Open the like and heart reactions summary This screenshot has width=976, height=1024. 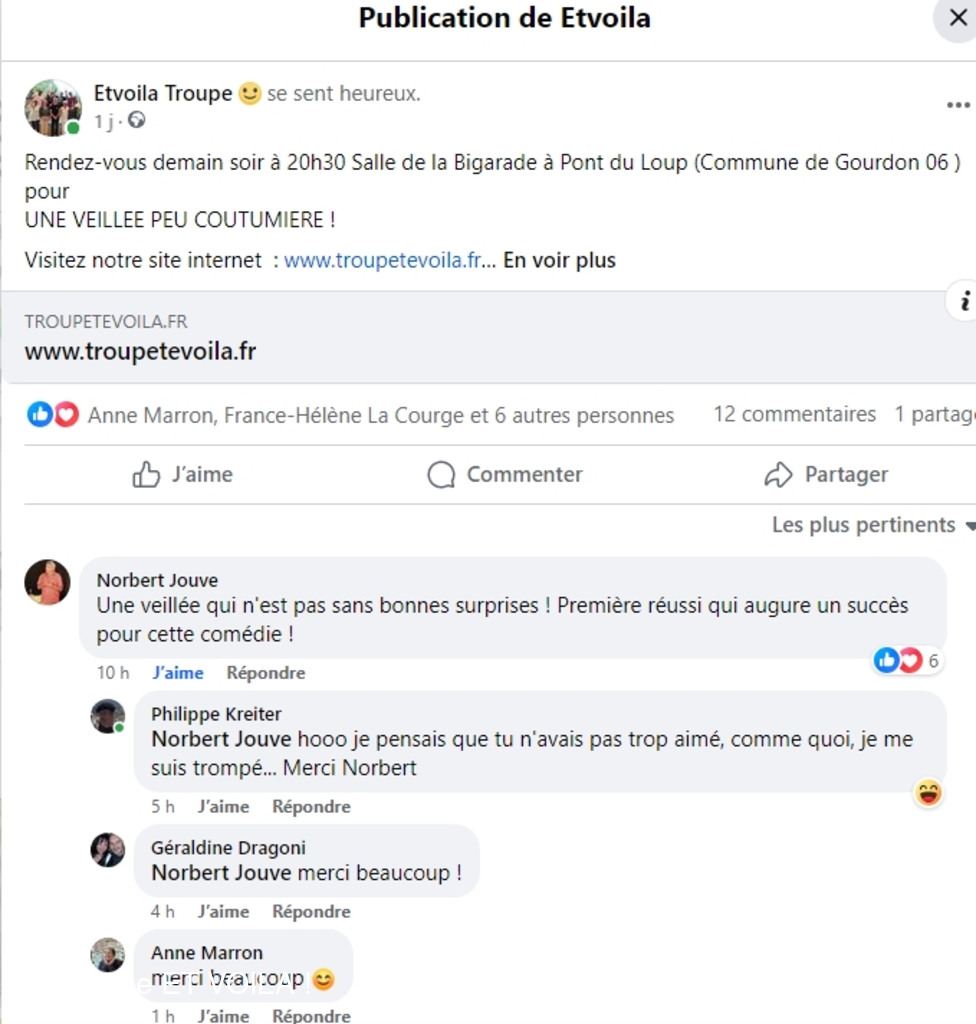click(53, 415)
